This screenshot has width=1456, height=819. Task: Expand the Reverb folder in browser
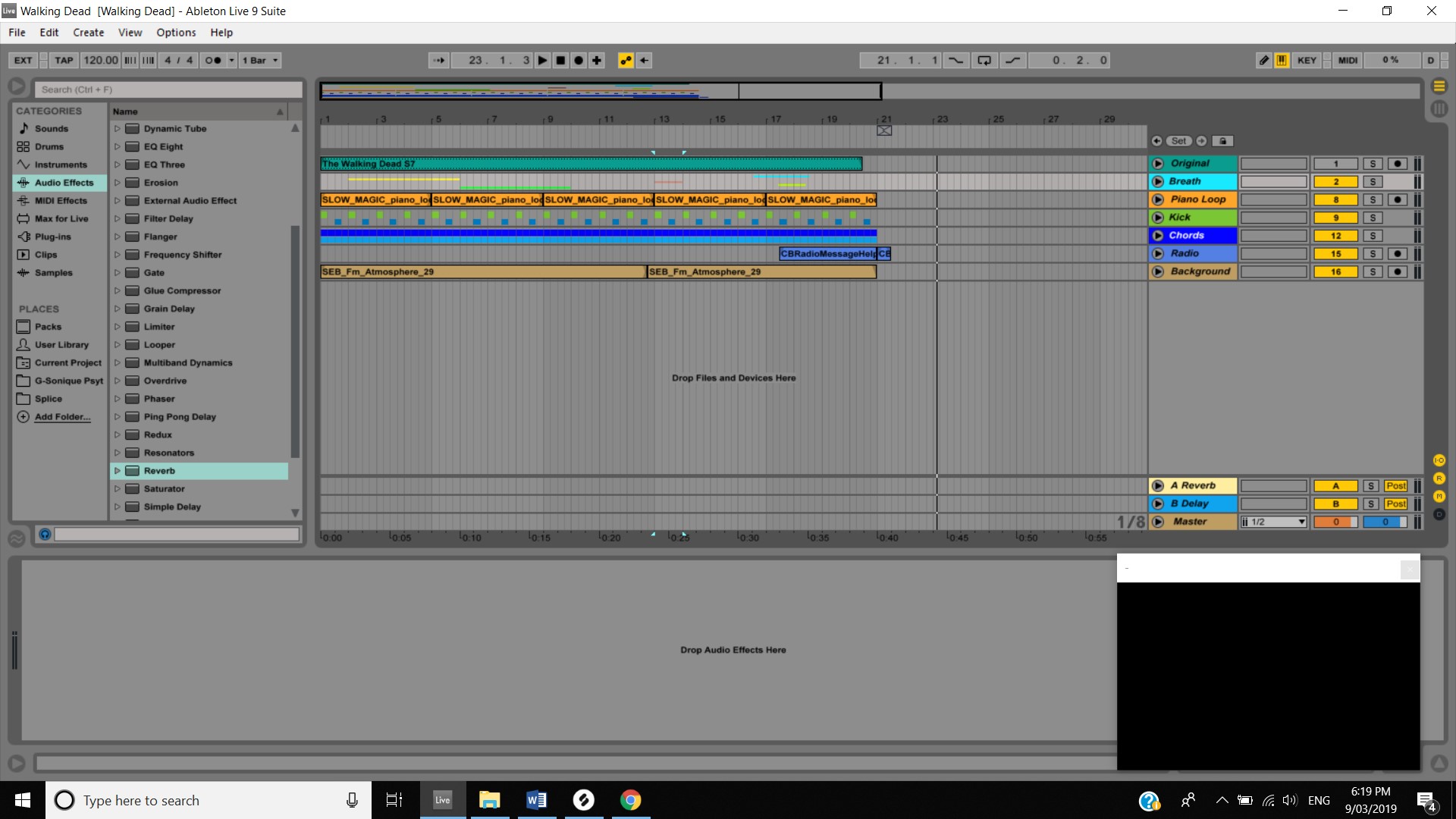118,471
